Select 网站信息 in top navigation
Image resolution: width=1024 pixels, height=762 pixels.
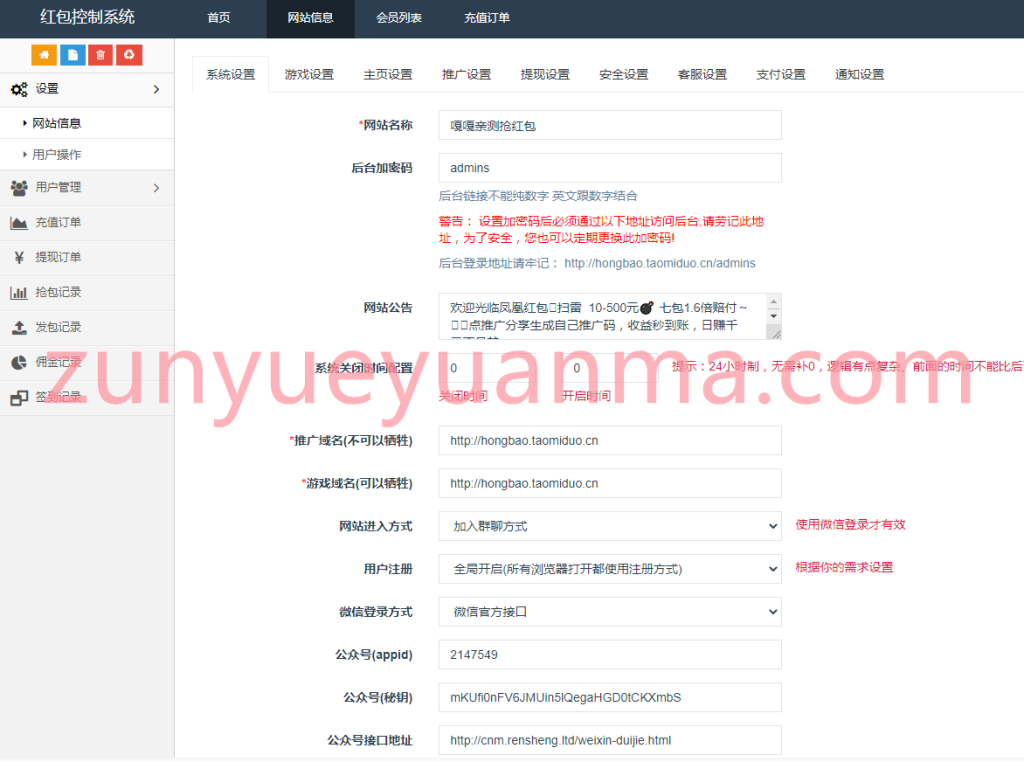310,18
